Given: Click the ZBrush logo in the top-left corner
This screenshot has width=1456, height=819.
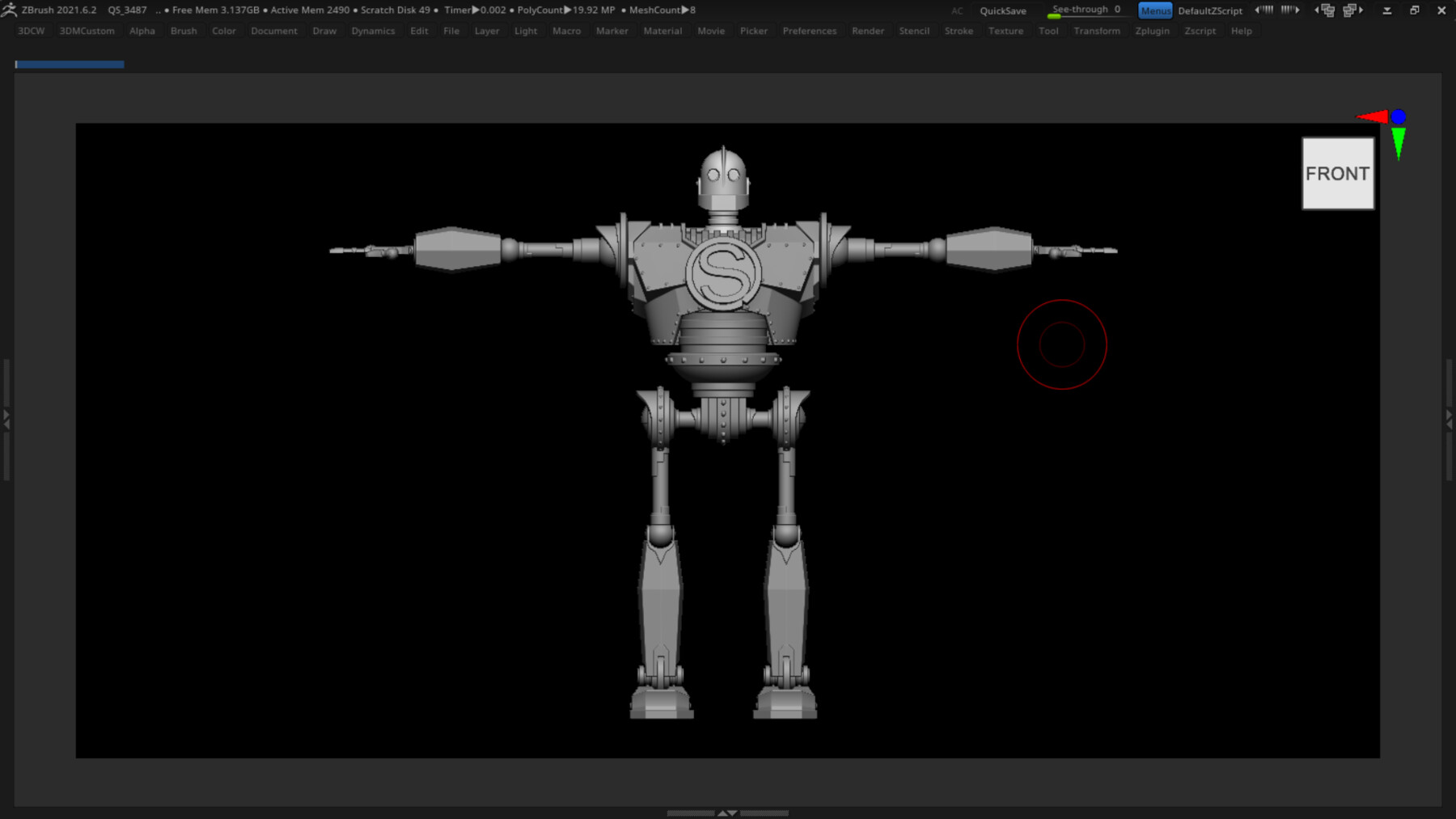Looking at the screenshot, I should coord(10,10).
